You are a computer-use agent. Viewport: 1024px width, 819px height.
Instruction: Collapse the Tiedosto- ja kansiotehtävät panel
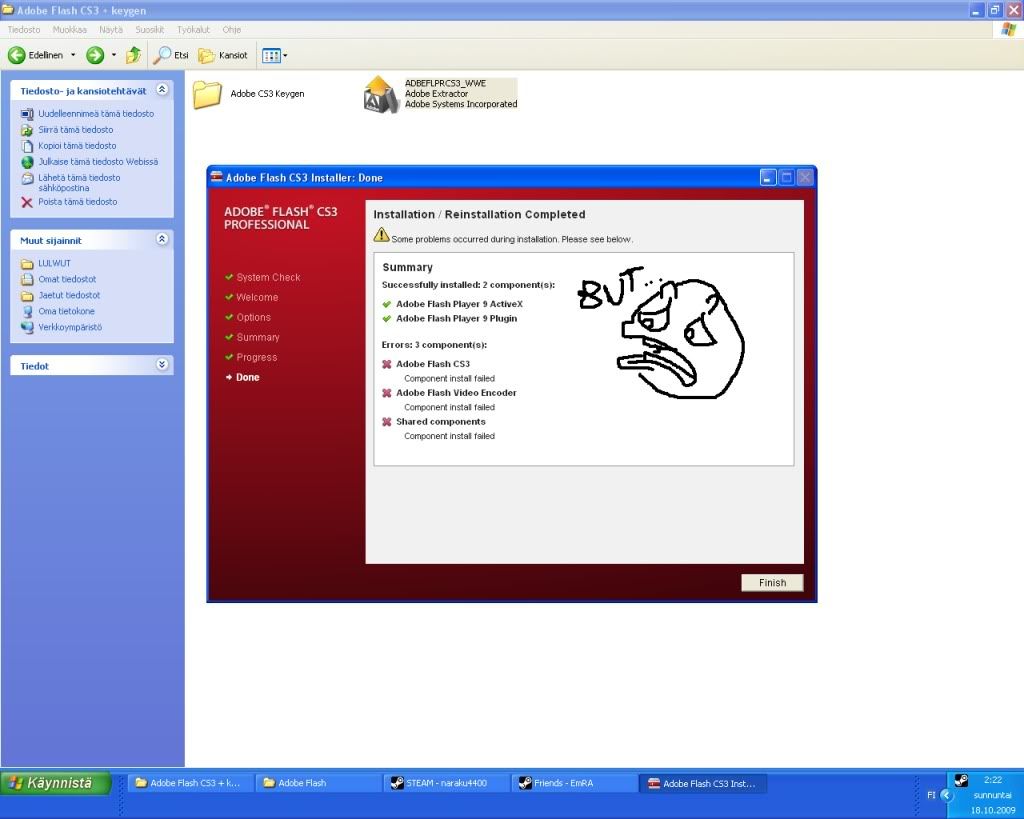[x=162, y=89]
